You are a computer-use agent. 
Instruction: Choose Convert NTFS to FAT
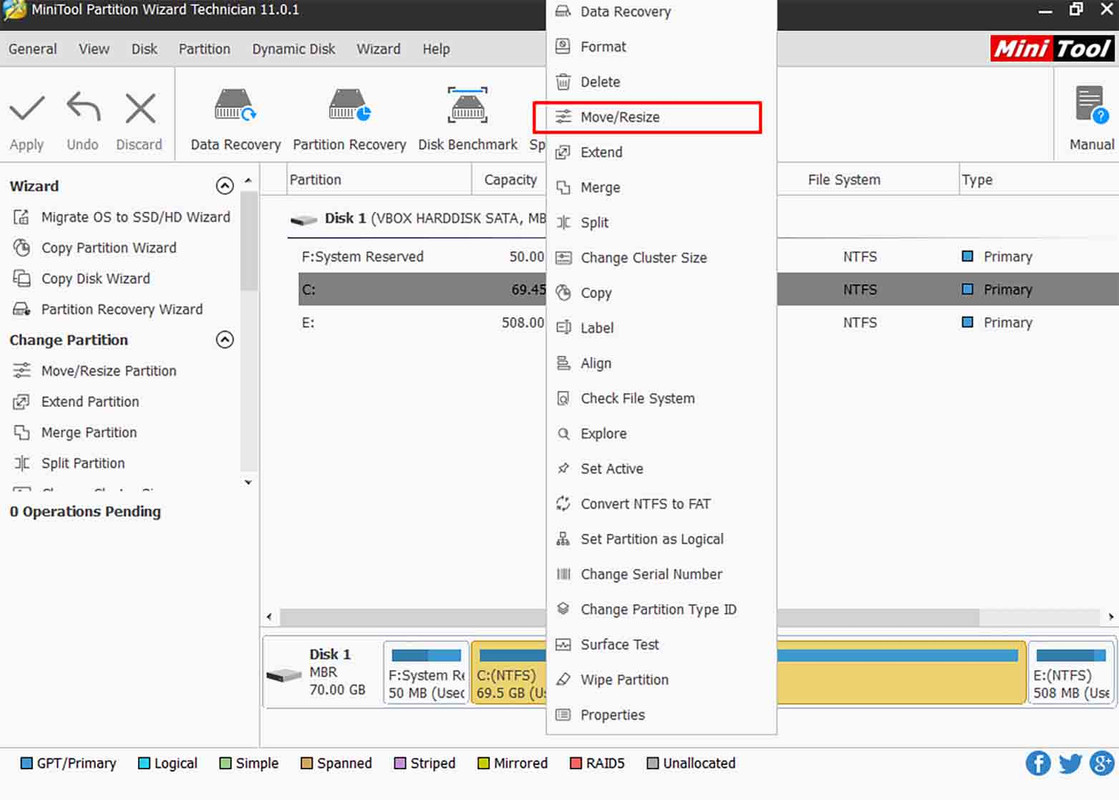click(661, 504)
